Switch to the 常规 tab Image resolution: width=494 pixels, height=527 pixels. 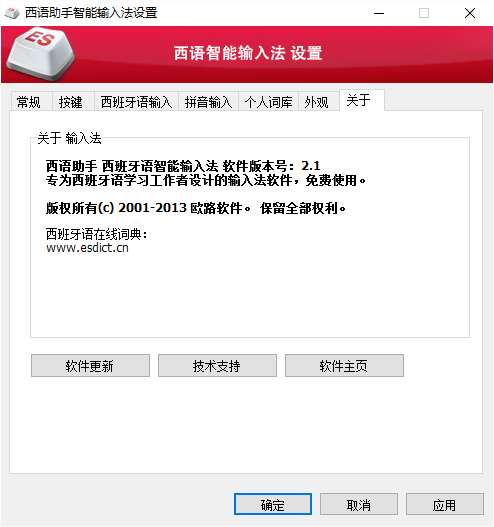click(29, 102)
